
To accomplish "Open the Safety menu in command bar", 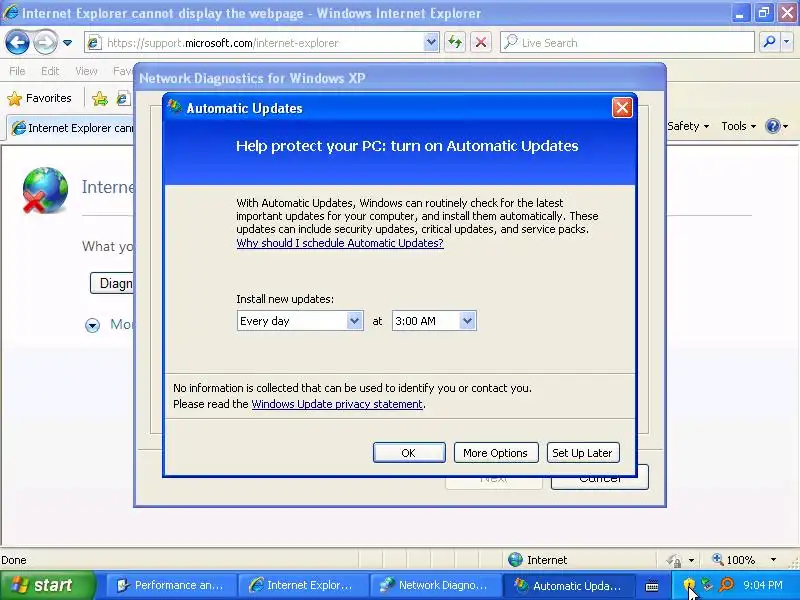I will tap(688, 126).
